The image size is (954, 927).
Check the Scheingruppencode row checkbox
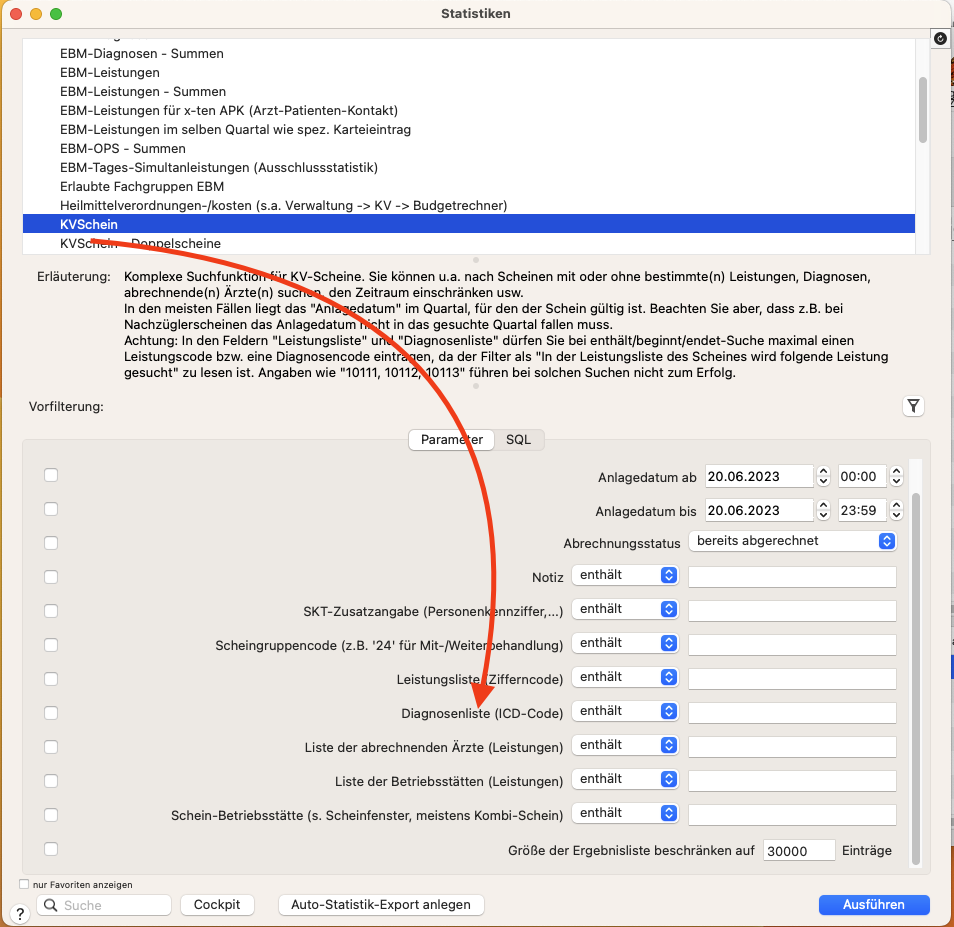click(51, 645)
